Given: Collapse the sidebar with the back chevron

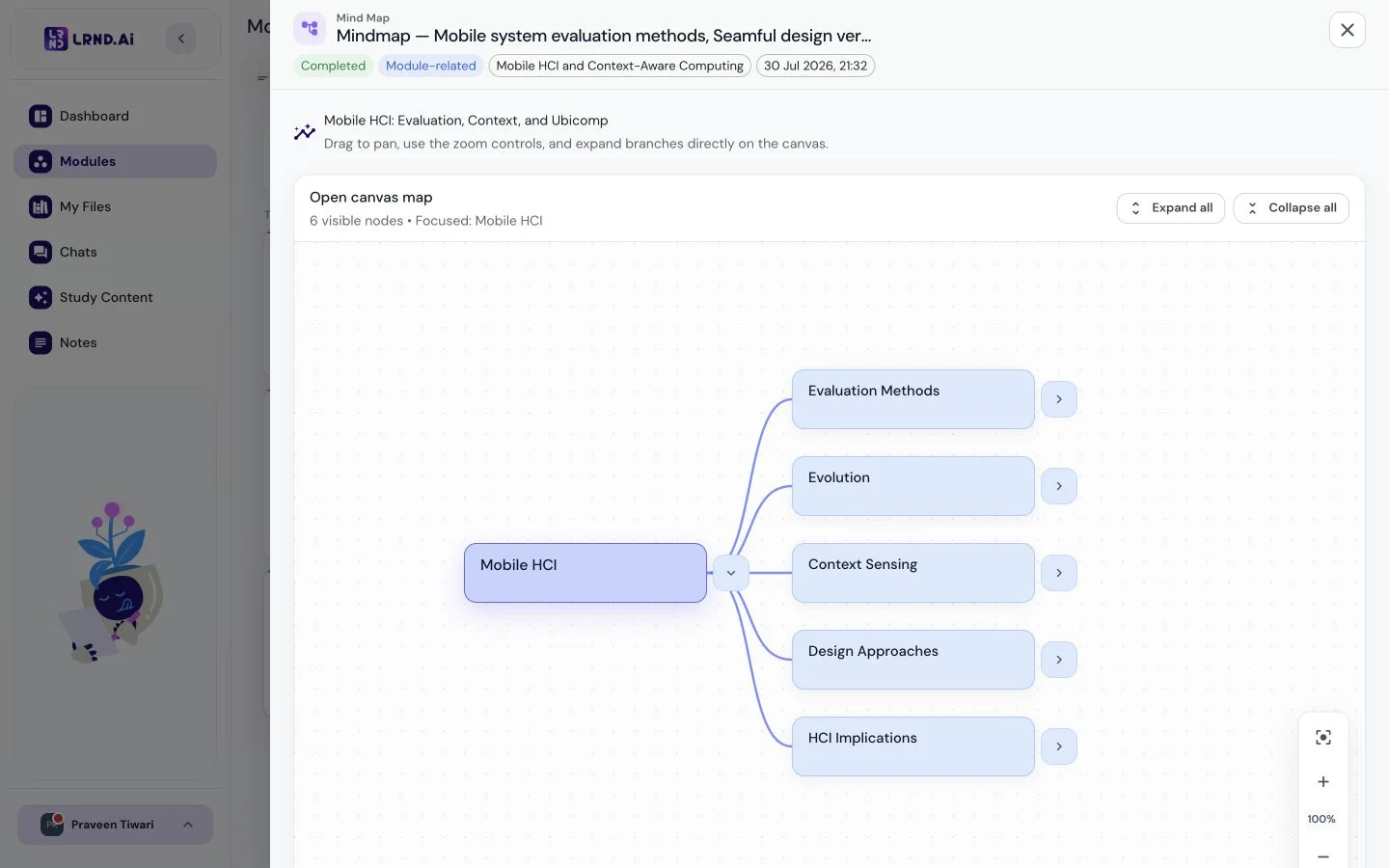Looking at the screenshot, I should [x=181, y=39].
